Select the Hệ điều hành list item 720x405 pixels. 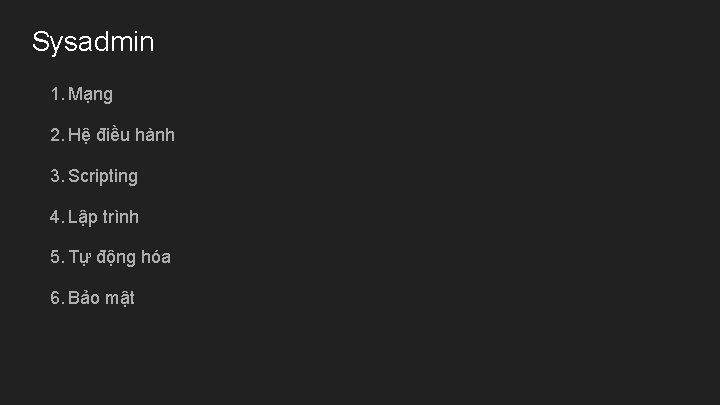pyautogui.click(x=121, y=135)
